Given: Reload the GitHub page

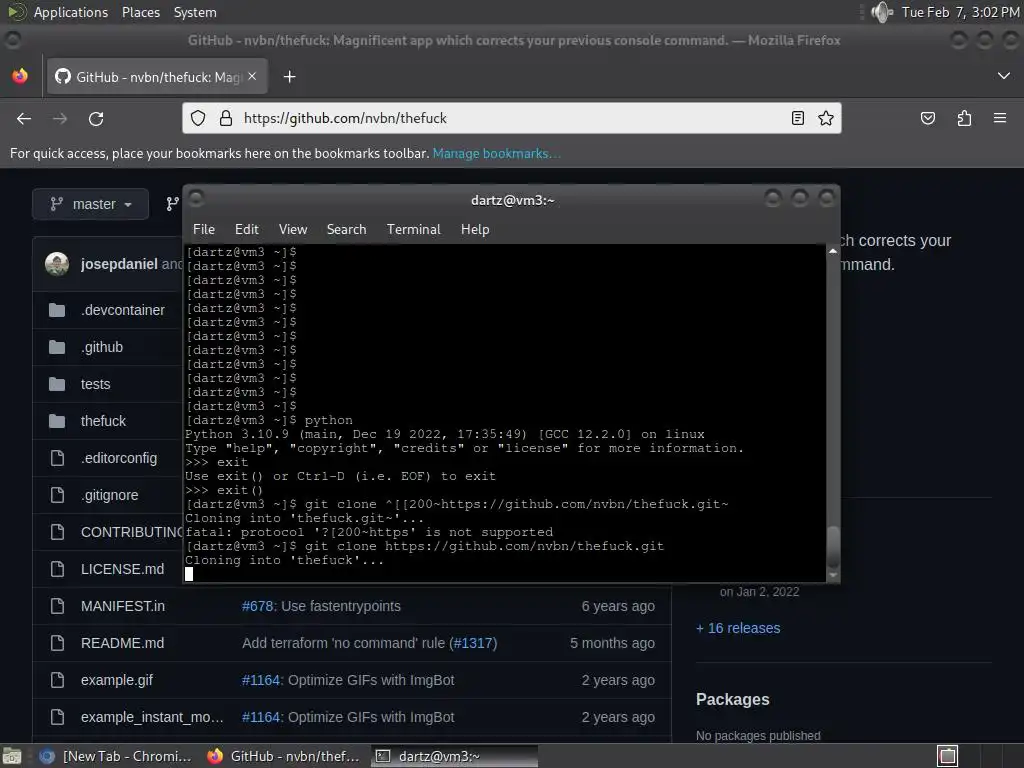Looking at the screenshot, I should tap(96, 118).
